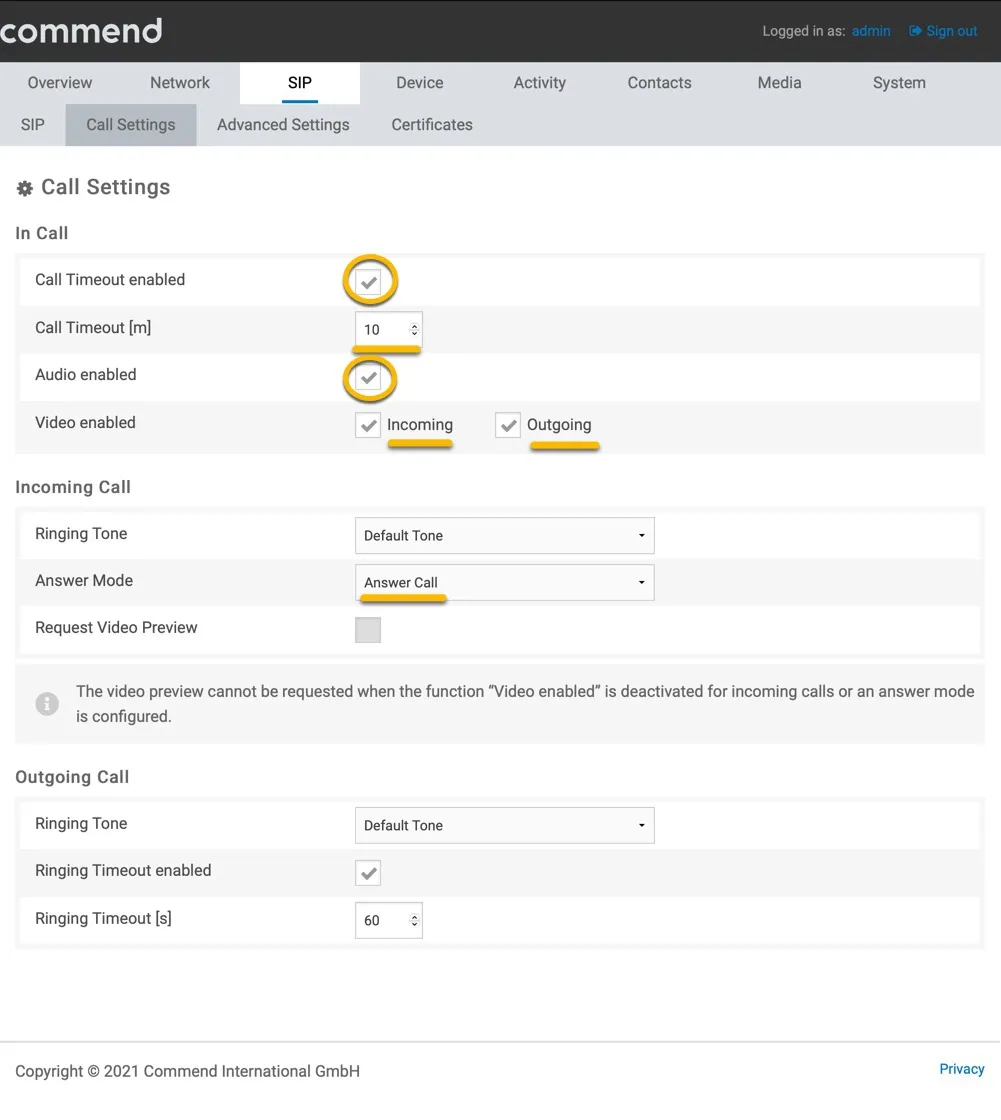Open the Advanced Settings sub-tab

[x=284, y=125]
